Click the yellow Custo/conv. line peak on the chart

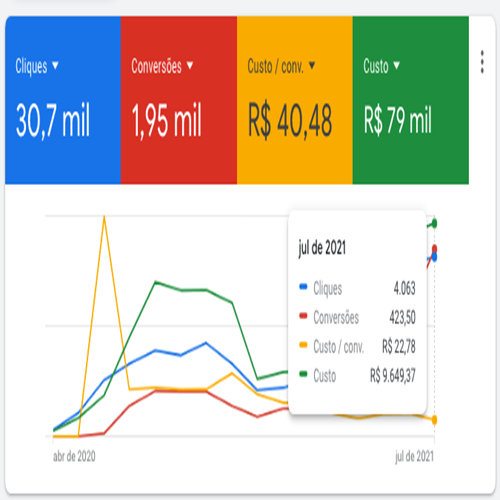tap(104, 217)
